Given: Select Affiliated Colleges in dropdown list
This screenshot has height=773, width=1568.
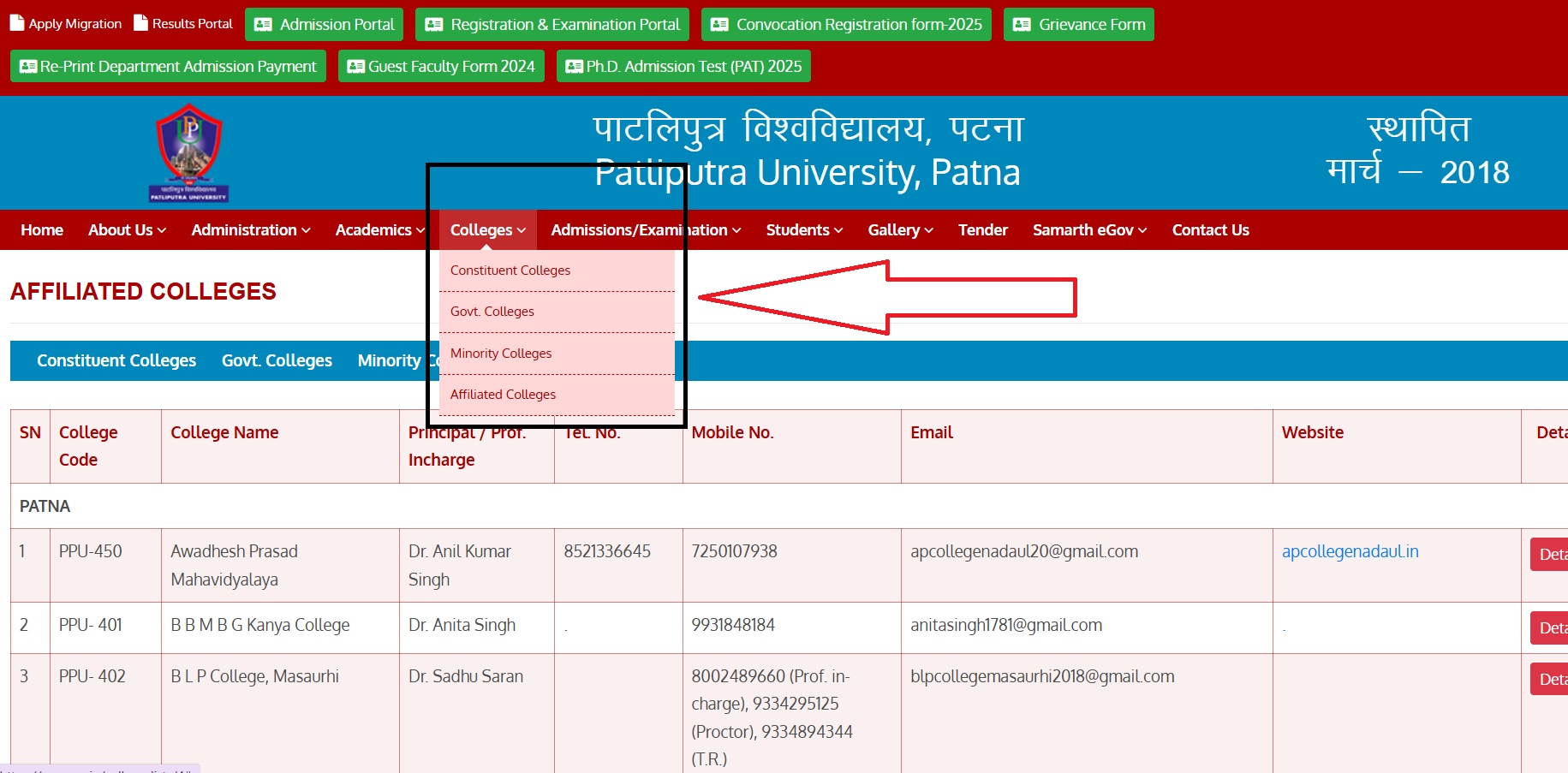Looking at the screenshot, I should click(503, 395).
